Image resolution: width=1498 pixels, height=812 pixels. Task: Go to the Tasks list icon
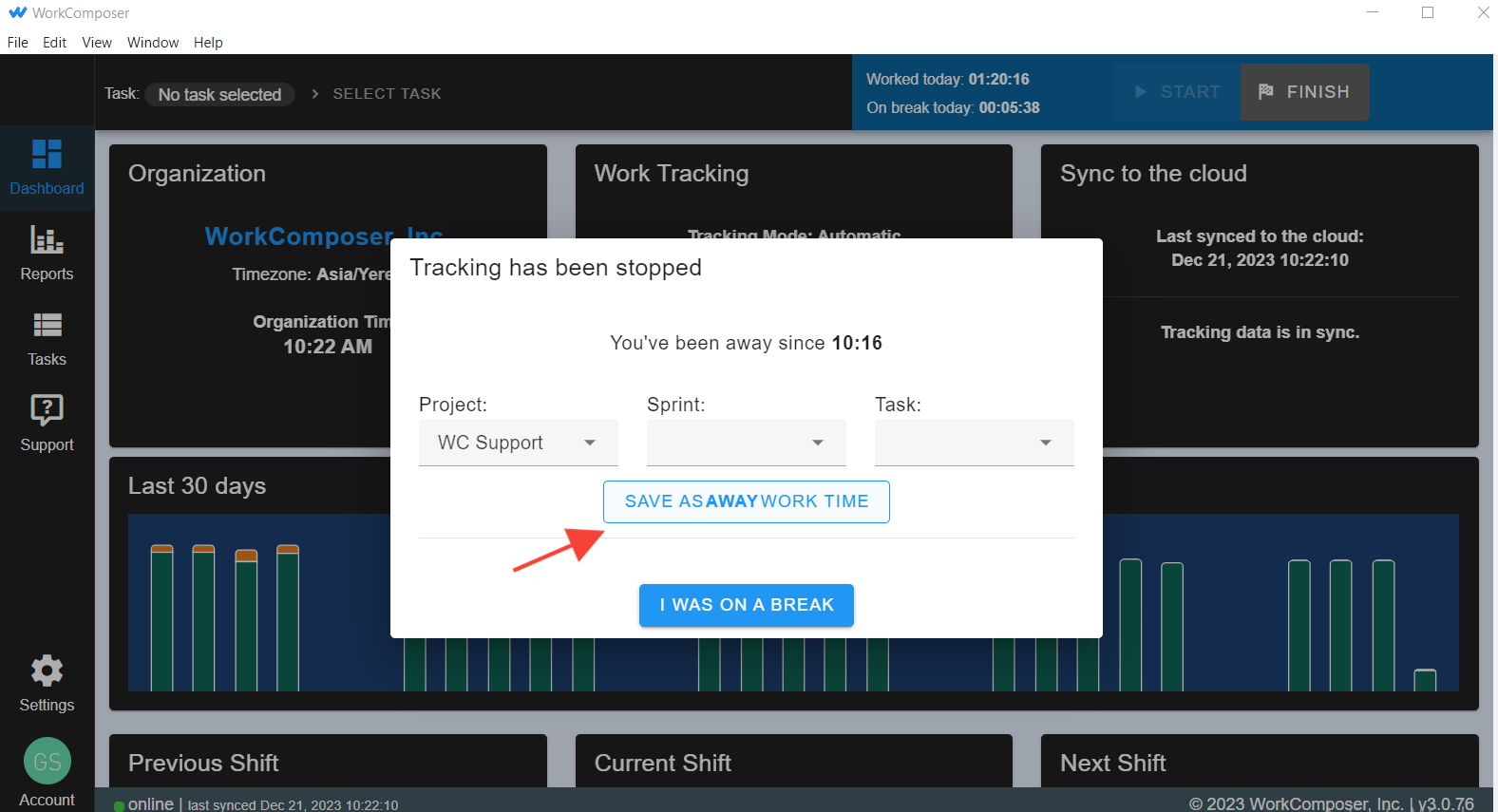[x=47, y=326]
